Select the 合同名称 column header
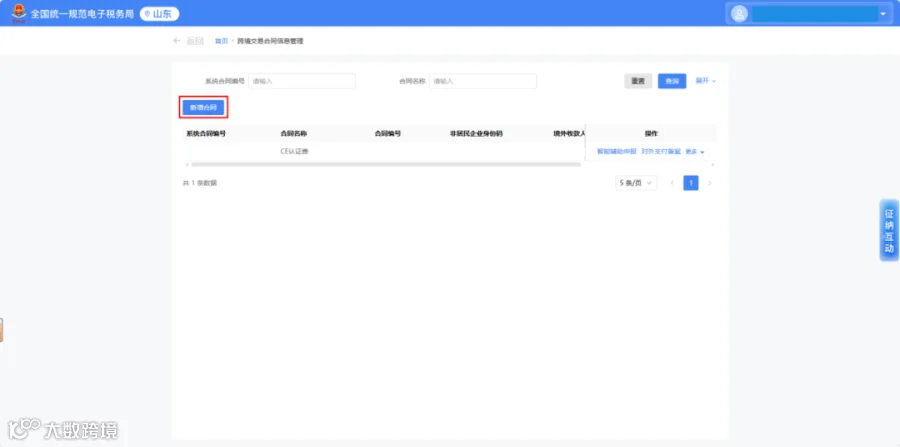Screen dimensions: 900x447 (x=293, y=134)
